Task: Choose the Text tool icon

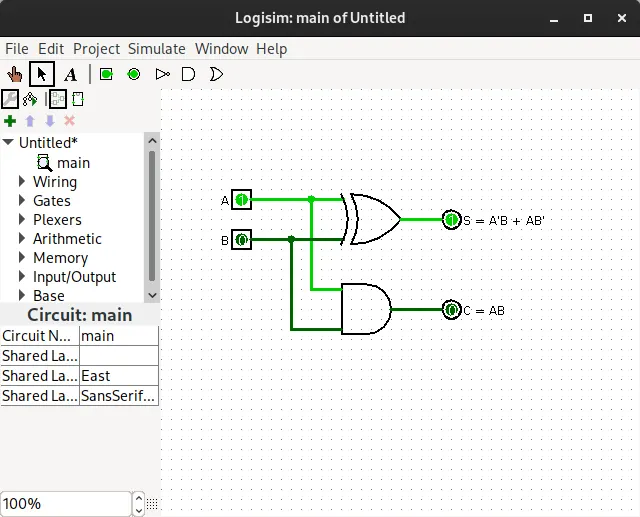Action: (x=70, y=75)
